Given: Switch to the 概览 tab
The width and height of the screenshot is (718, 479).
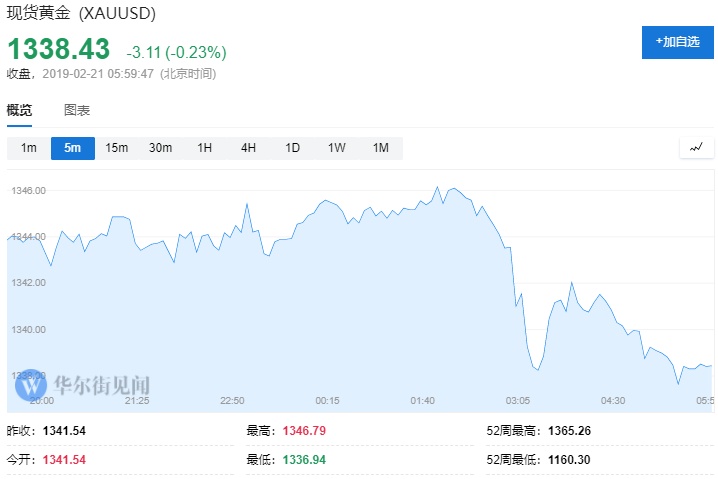Looking at the screenshot, I should 20,110.
